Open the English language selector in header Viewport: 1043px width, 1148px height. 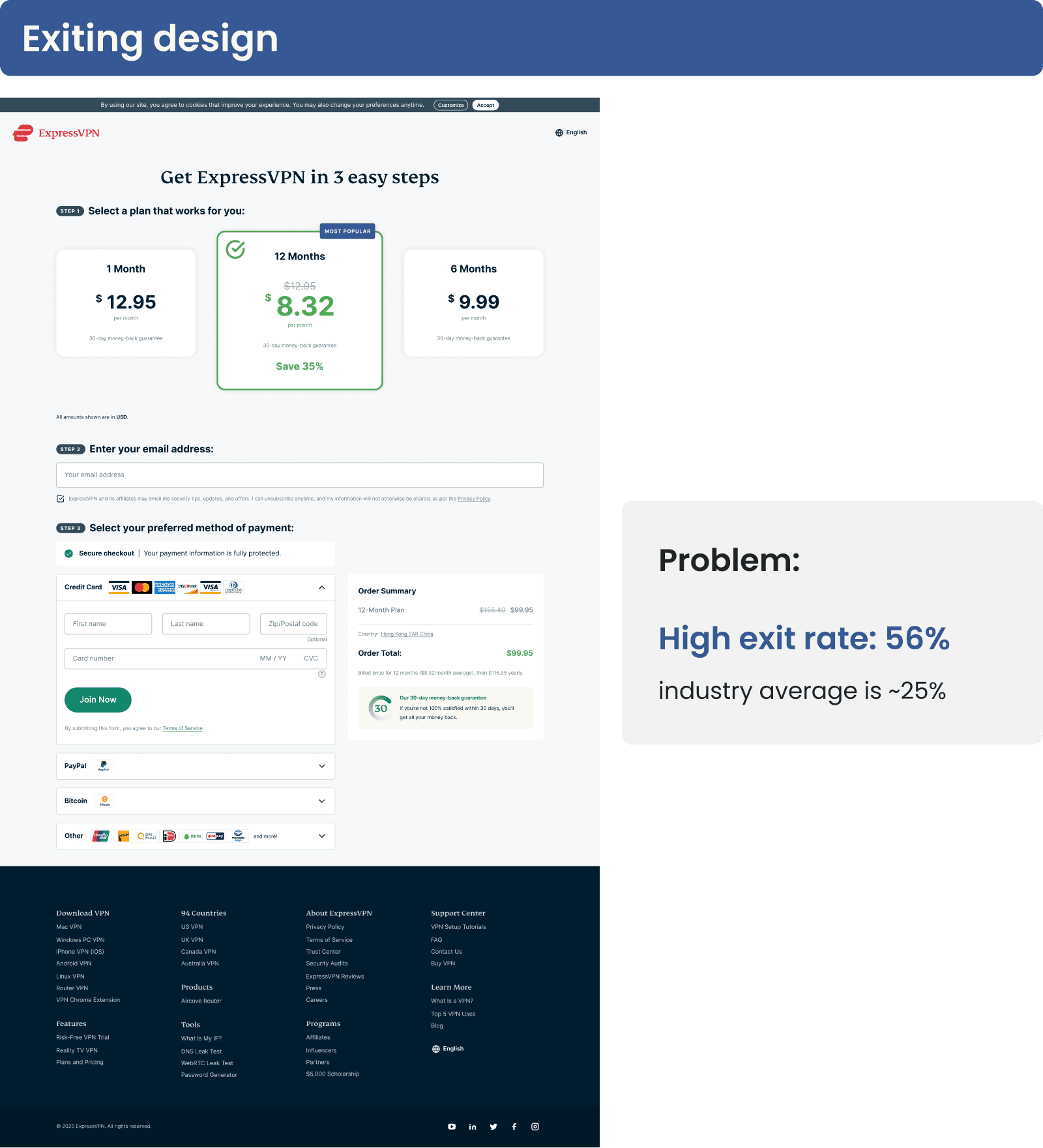pos(571,133)
